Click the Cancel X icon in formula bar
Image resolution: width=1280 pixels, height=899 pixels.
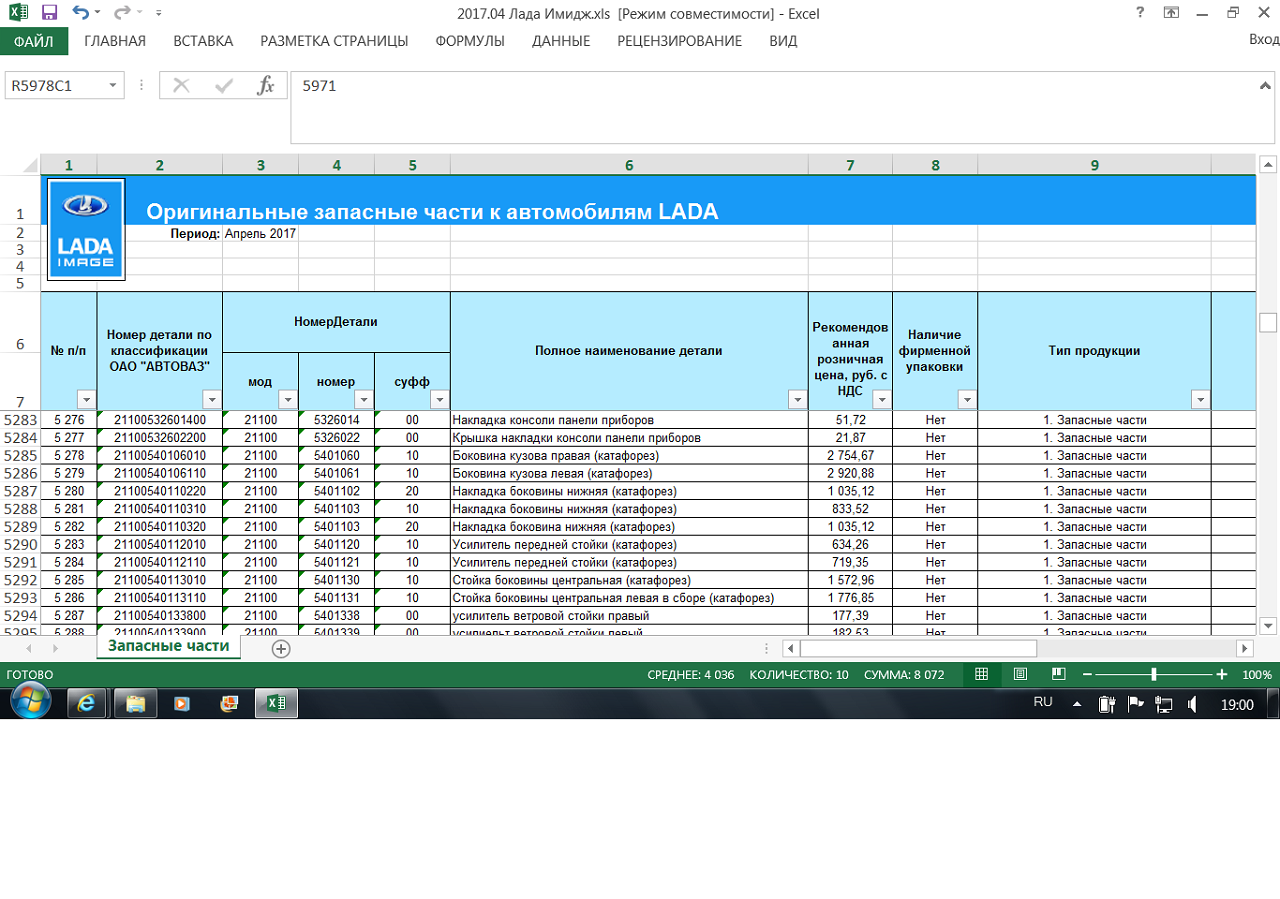[181, 86]
